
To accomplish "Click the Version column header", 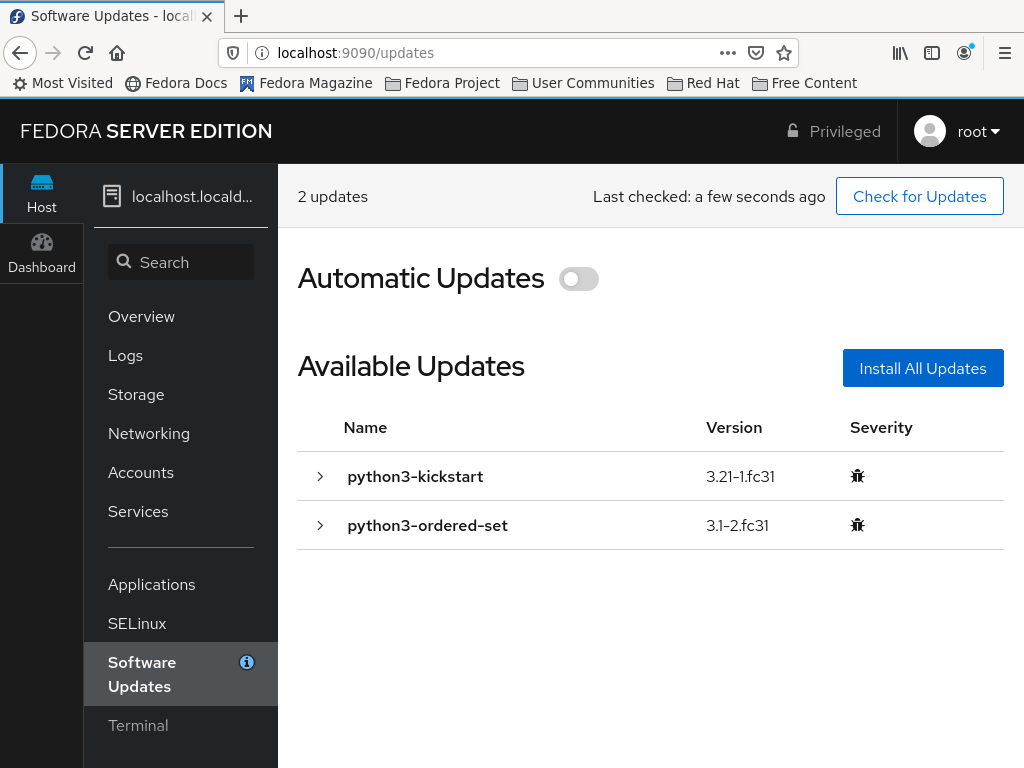I will (x=734, y=428).
